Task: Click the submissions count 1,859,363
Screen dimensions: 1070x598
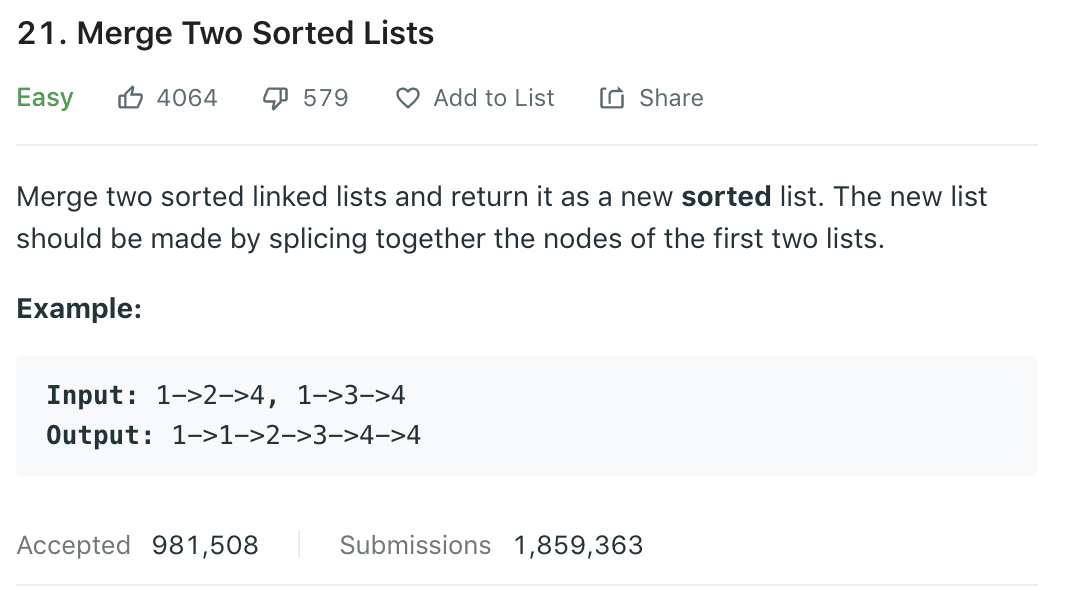Action: tap(579, 545)
